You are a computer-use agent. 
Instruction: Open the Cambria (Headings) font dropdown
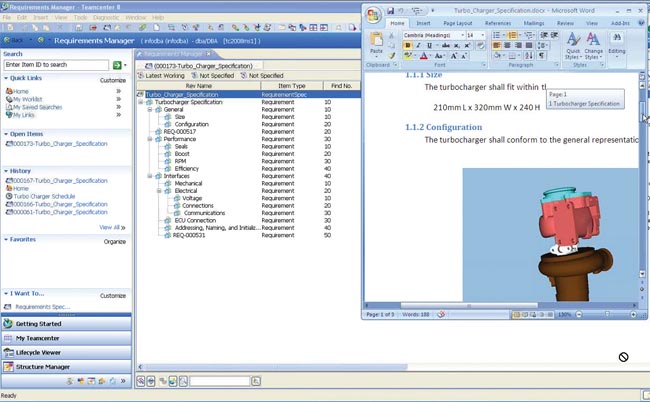tap(462, 35)
